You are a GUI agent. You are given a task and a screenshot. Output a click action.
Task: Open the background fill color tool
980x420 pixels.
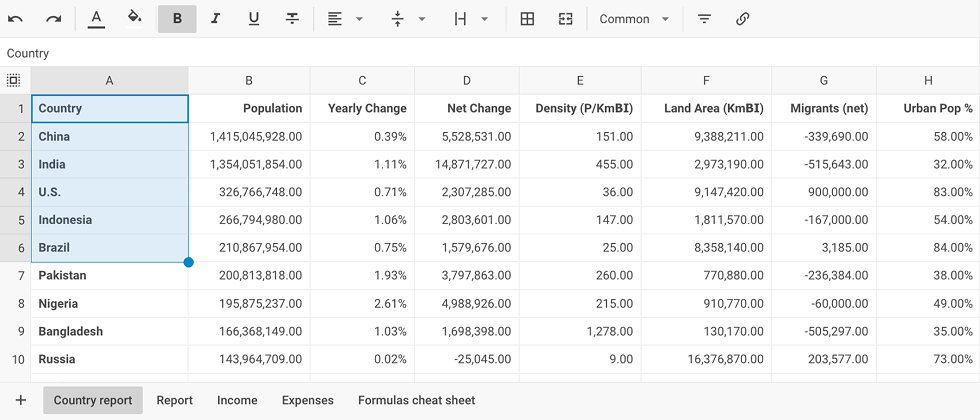[134, 19]
